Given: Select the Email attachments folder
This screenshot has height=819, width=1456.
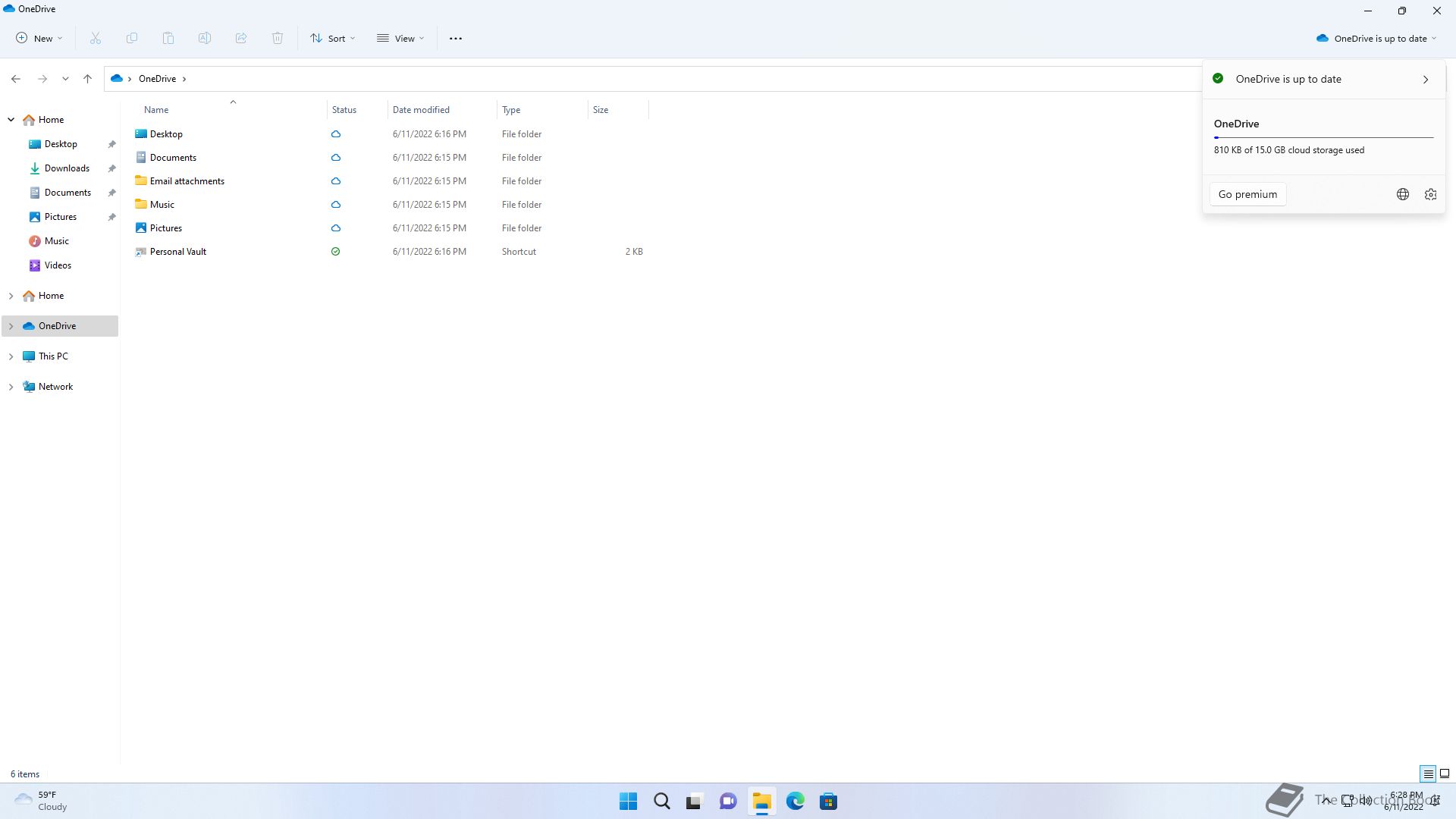Looking at the screenshot, I should point(187,181).
